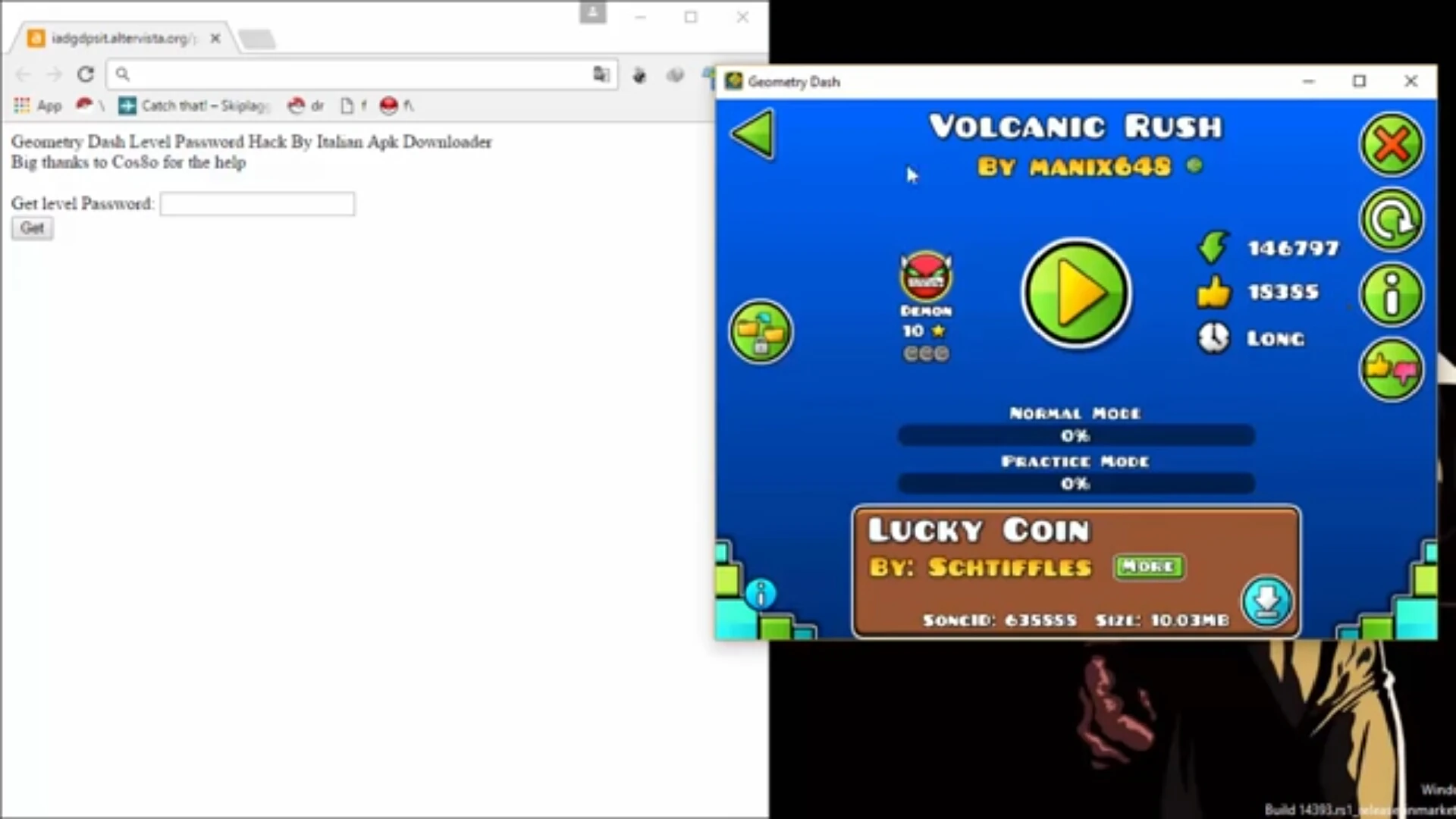Image resolution: width=1456 pixels, height=819 pixels.
Task: Download the Lucky Coin song
Action: pos(1266,601)
